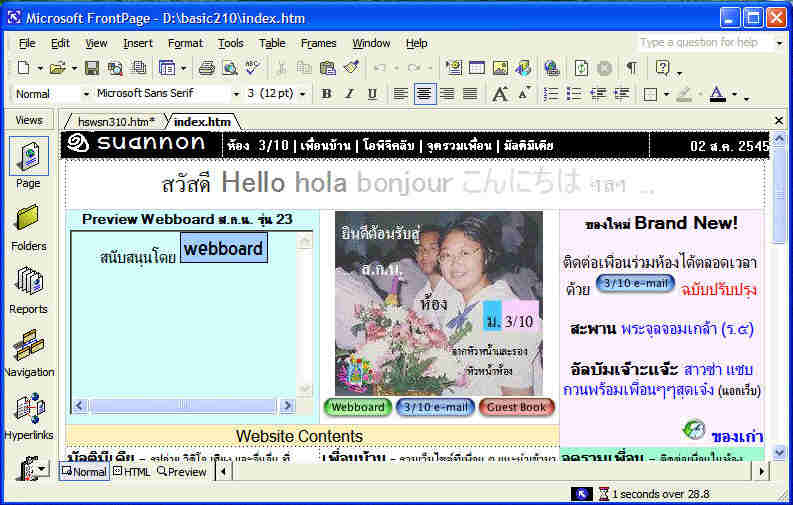Toggle Bold formatting

tap(327, 94)
